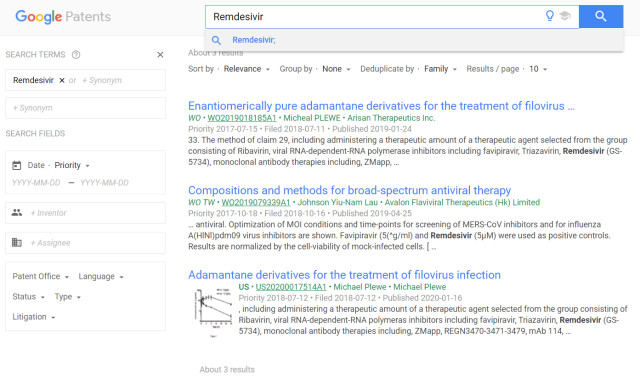The width and height of the screenshot is (640, 377).
Task: Click the assignee building icon
Action: [x=17, y=242]
